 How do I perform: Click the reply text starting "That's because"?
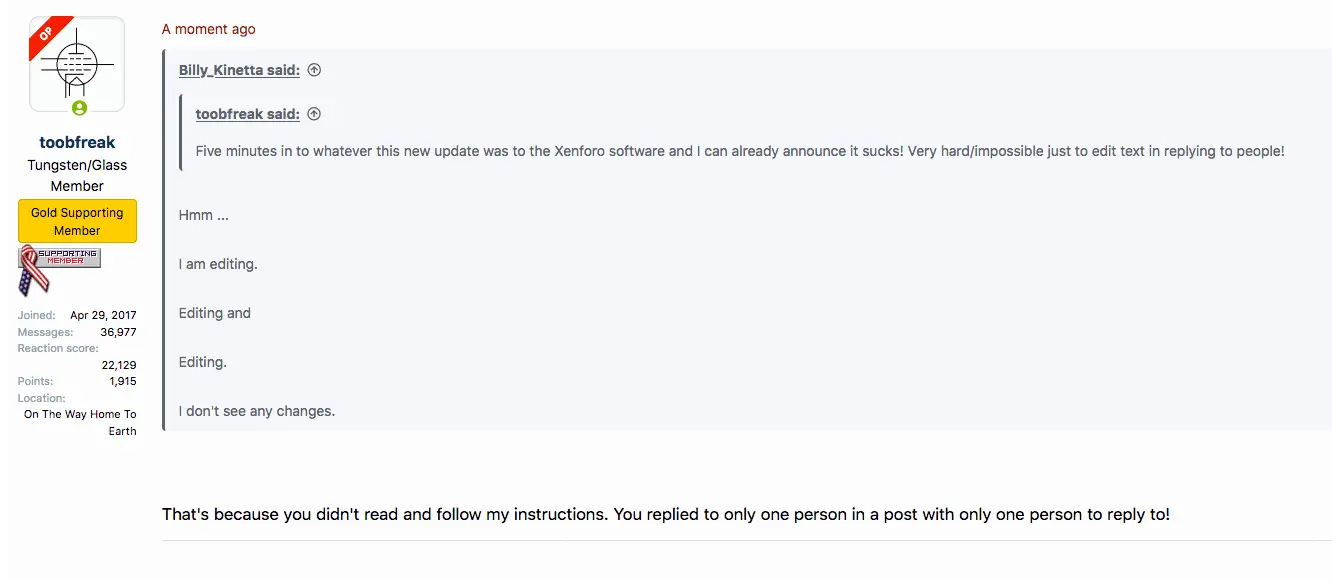click(665, 514)
